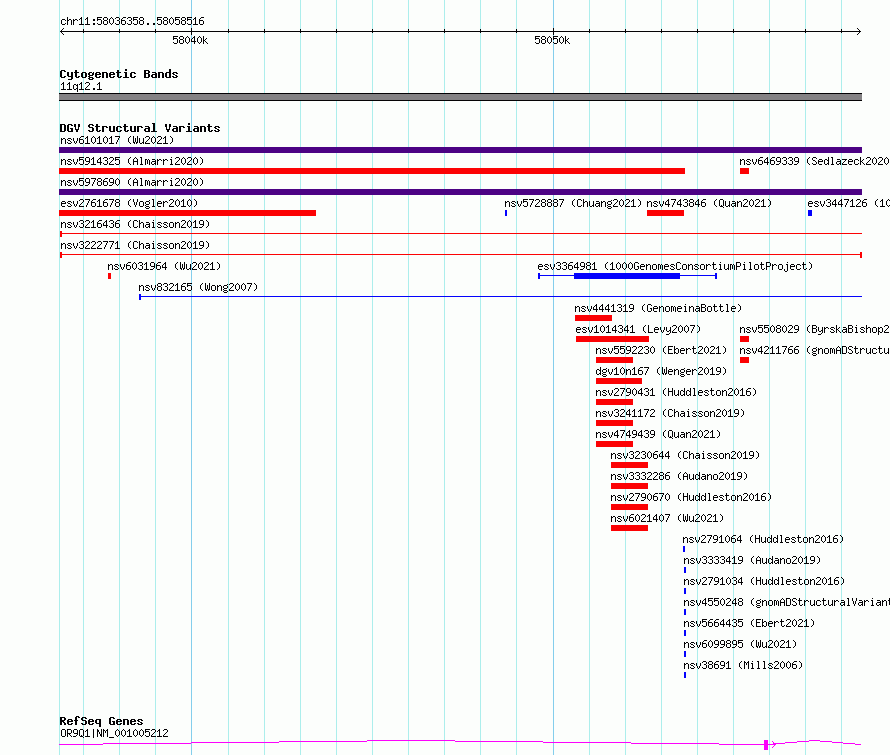
Task: Click the nsv6101017 (Wu2021) variant label
Action: click(x=117, y=140)
